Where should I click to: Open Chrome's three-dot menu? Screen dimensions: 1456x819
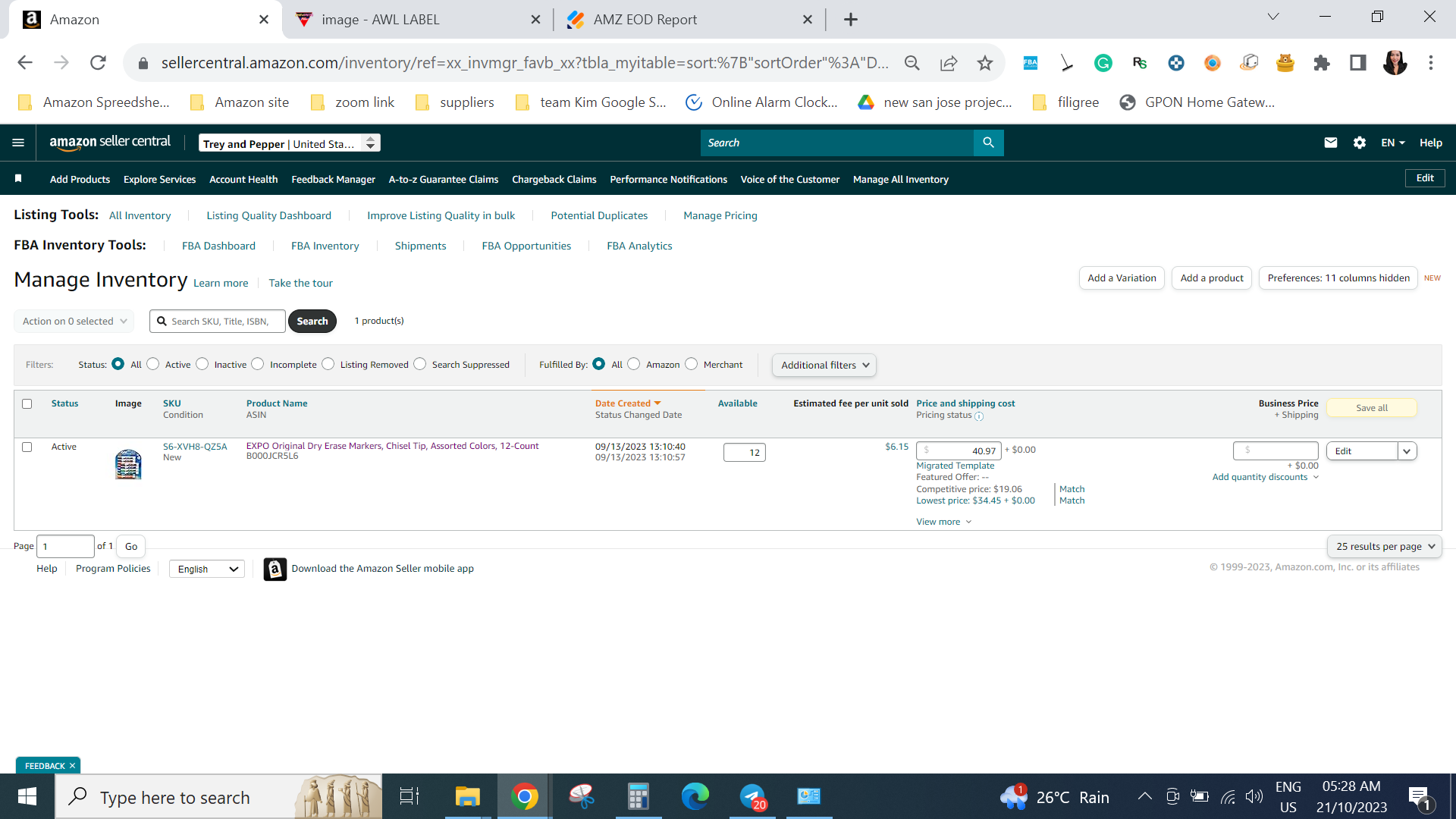[1431, 63]
